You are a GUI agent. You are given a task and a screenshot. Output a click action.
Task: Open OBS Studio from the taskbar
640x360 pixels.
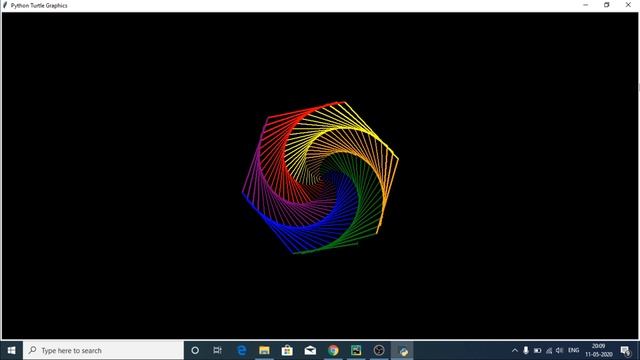point(379,350)
